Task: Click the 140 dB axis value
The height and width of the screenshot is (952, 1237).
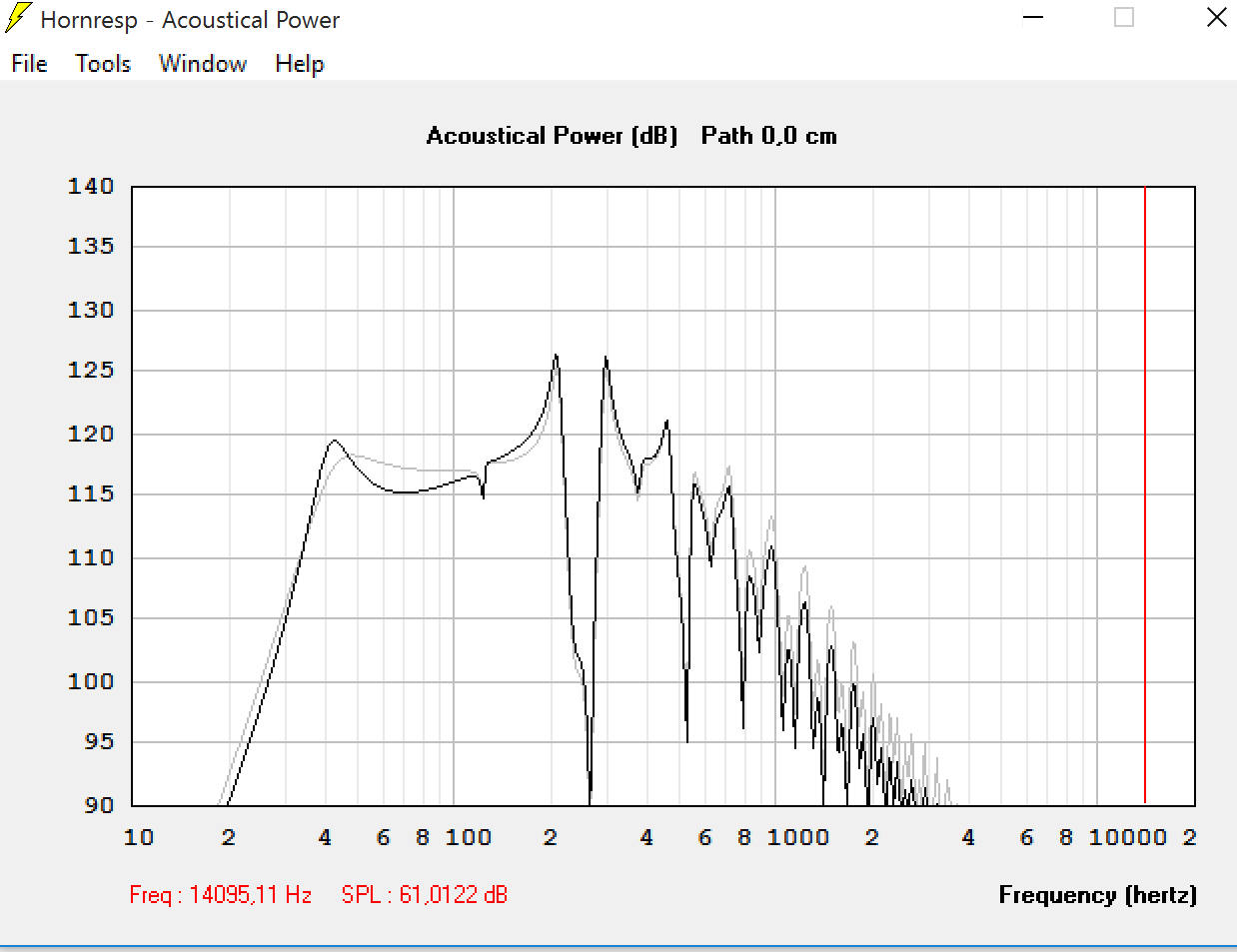Action: coord(91,186)
